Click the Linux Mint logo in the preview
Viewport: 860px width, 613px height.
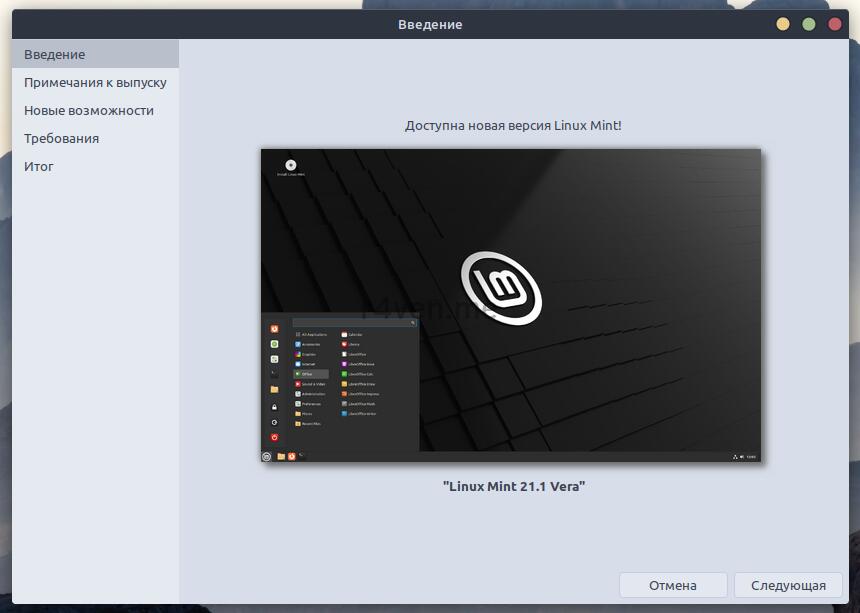pyautogui.click(x=500, y=288)
